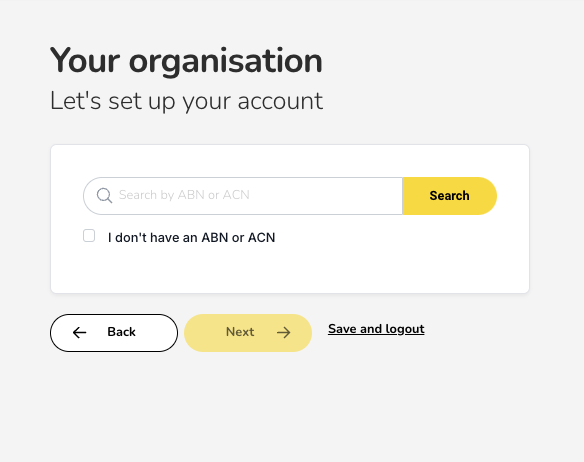Tick the no ABN or ACN checkbox

pos(89,236)
